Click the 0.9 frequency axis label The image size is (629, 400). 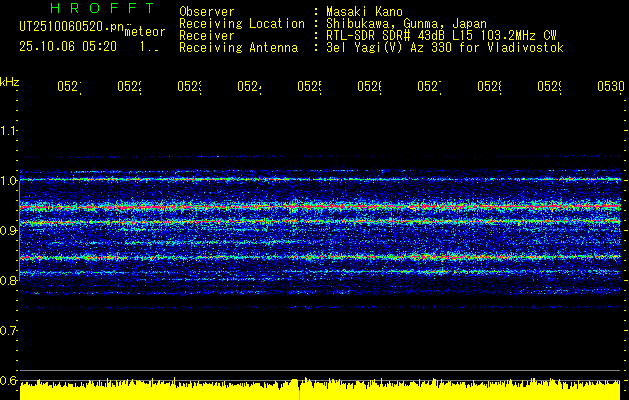[8, 230]
